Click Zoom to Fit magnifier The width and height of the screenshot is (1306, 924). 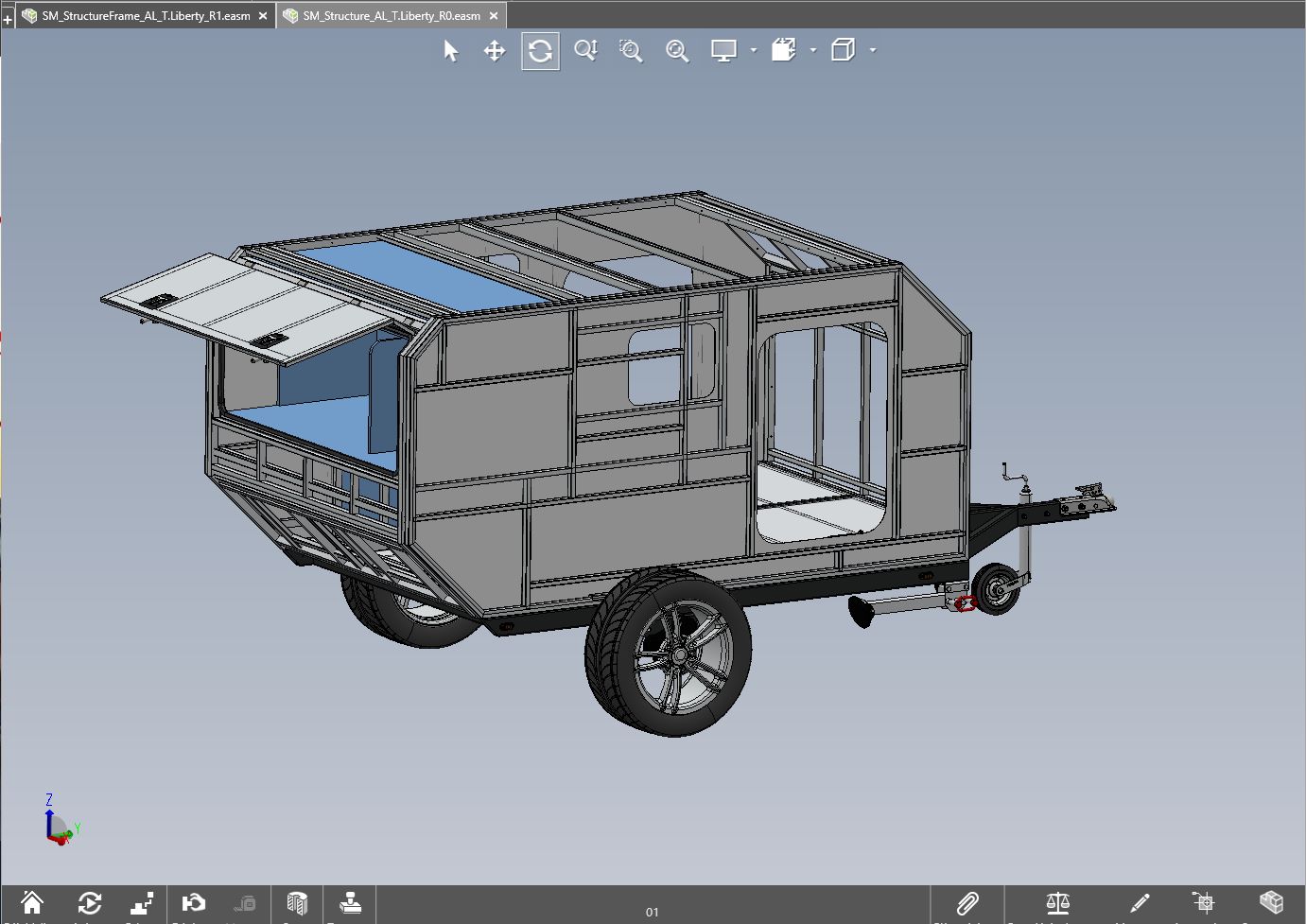point(677,51)
